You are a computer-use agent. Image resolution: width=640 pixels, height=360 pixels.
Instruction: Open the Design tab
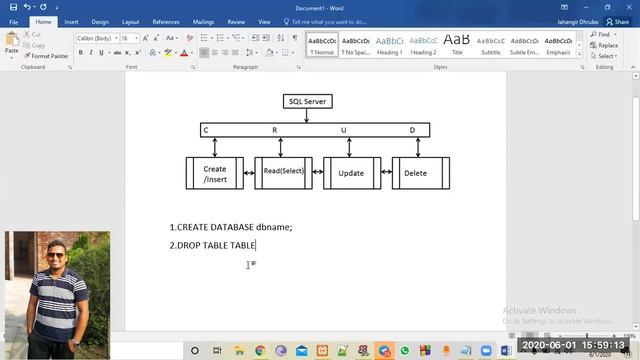tap(100, 22)
